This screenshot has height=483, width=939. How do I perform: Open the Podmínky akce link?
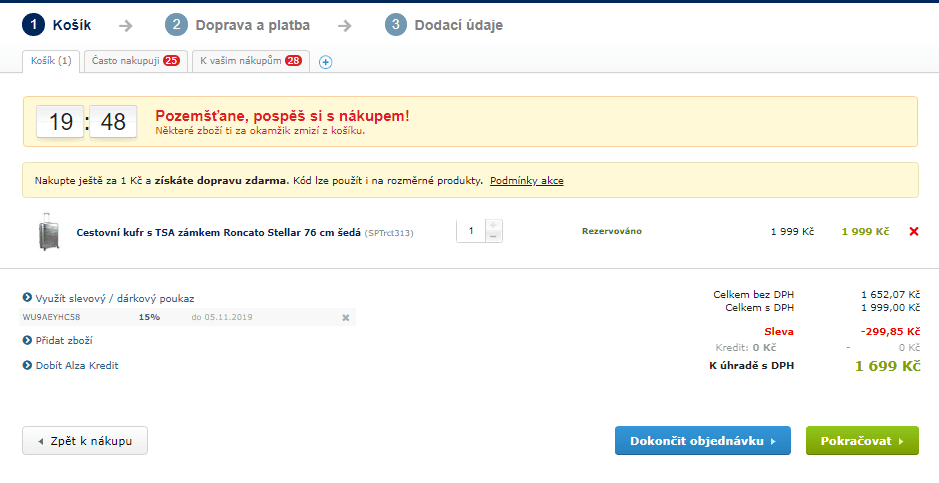coord(526,181)
